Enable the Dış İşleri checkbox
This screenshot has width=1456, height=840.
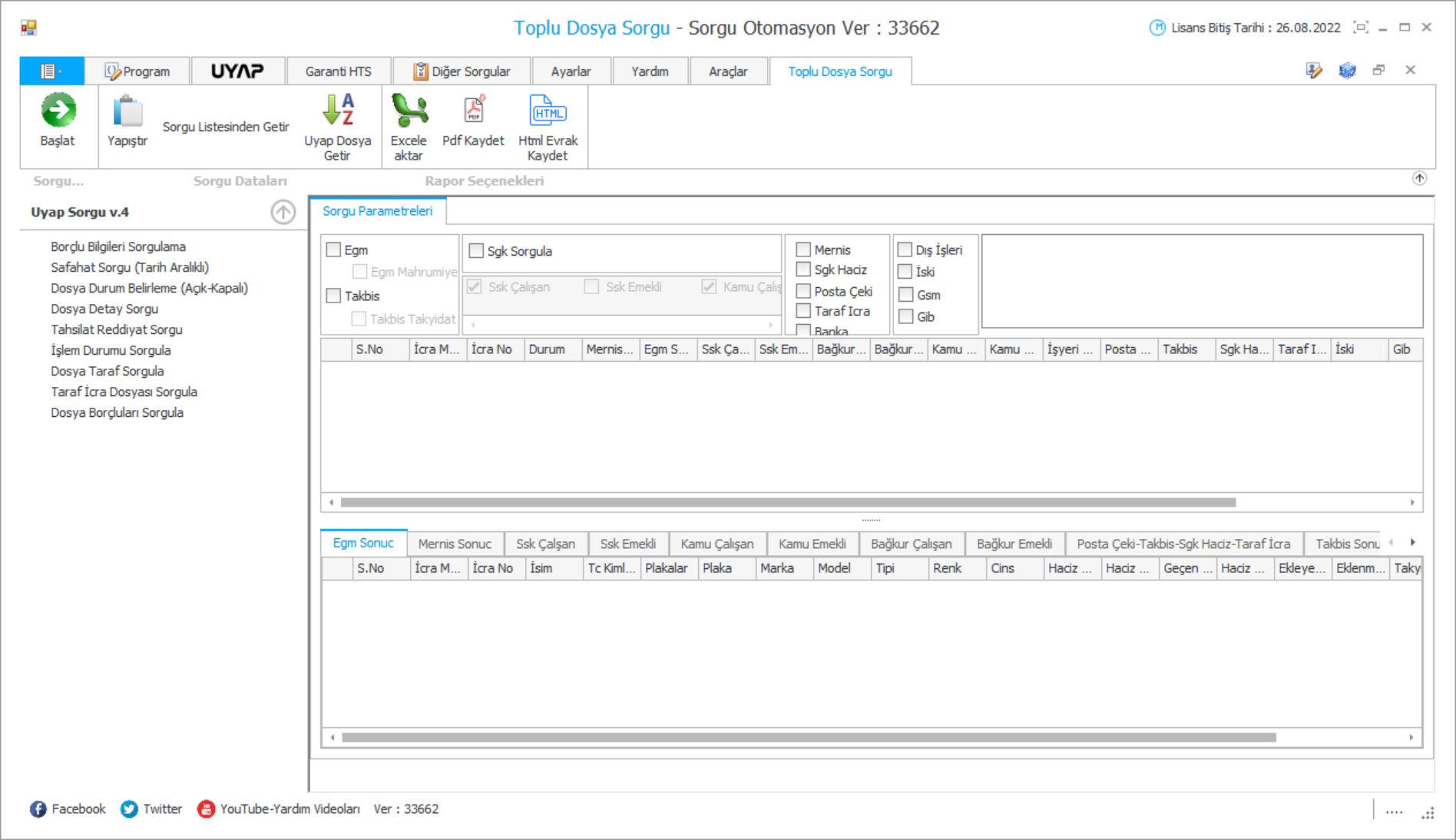tap(905, 250)
